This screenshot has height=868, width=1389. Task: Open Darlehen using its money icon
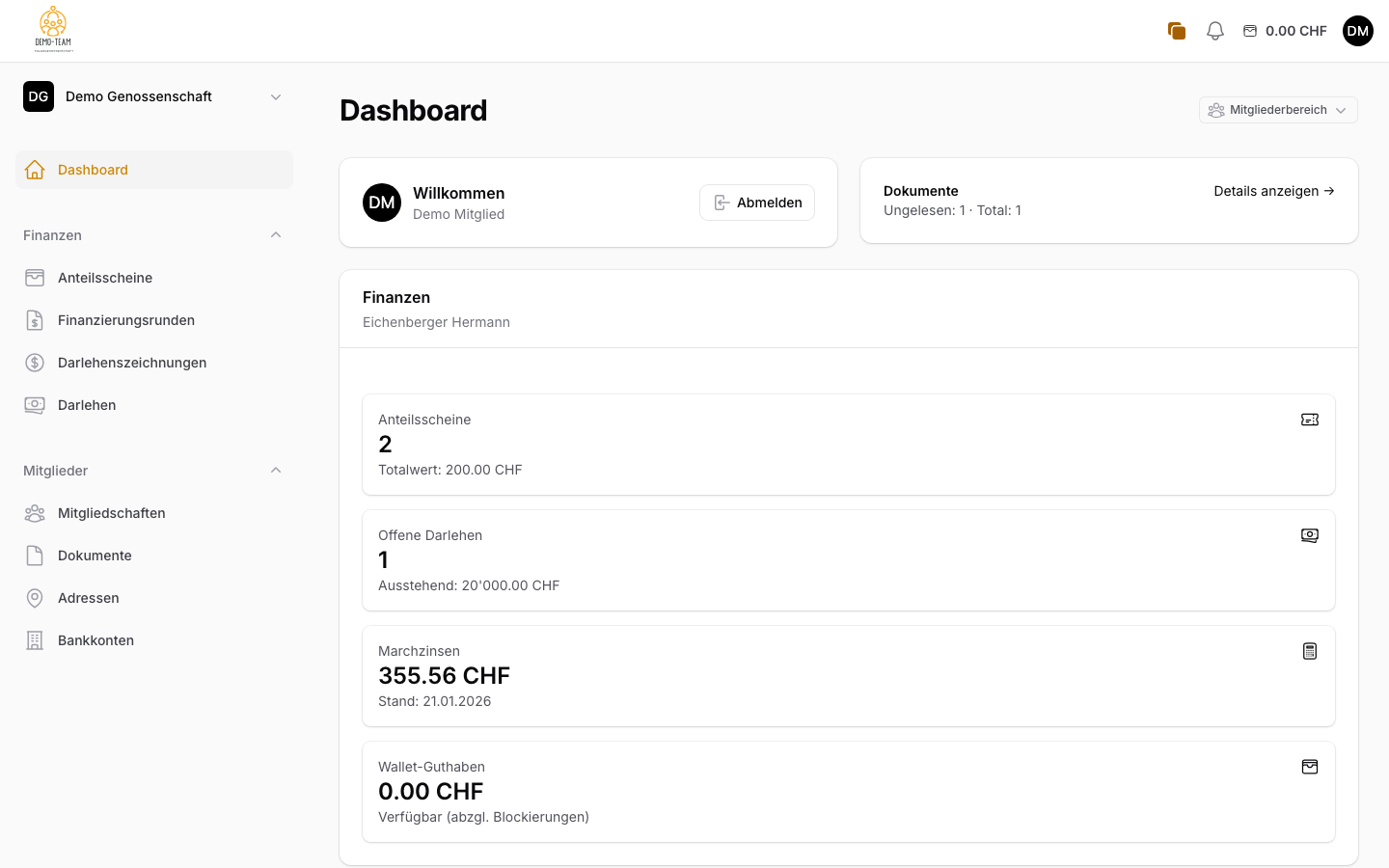pos(35,404)
